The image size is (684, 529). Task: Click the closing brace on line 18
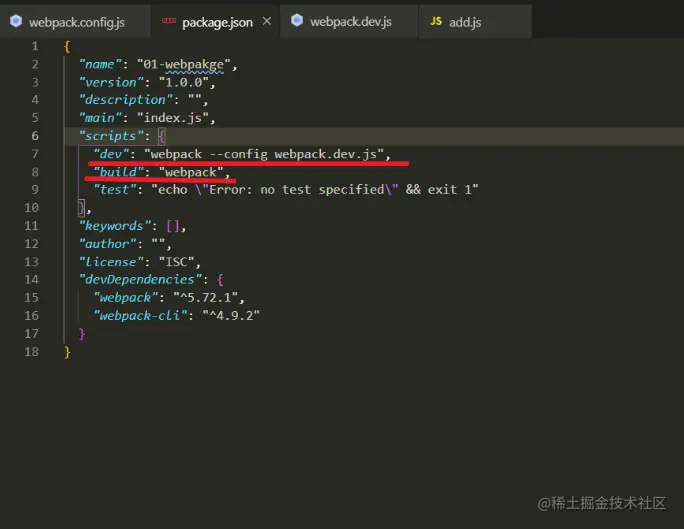tap(67, 352)
